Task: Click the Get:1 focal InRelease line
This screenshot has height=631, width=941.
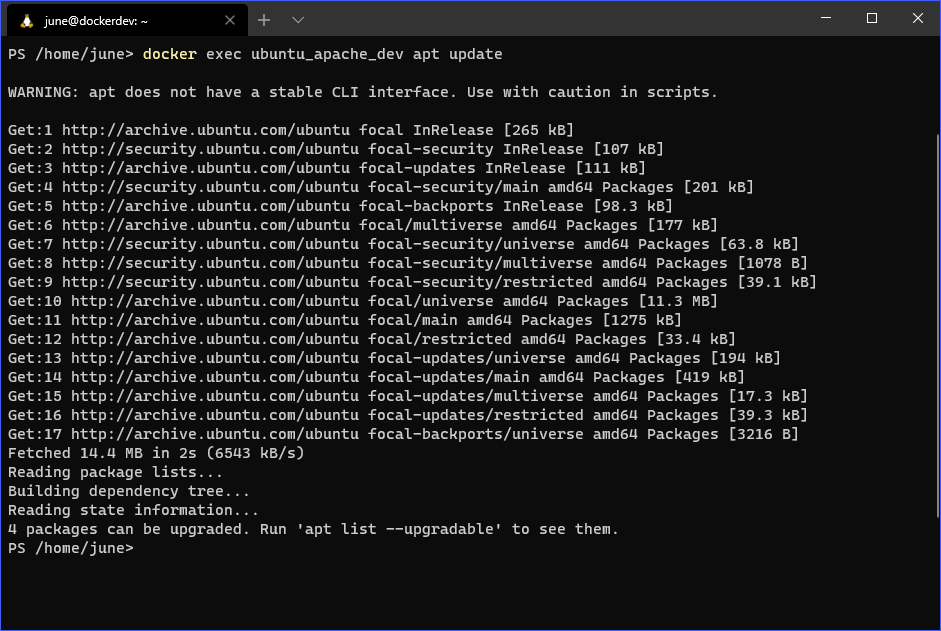Action: [290, 130]
